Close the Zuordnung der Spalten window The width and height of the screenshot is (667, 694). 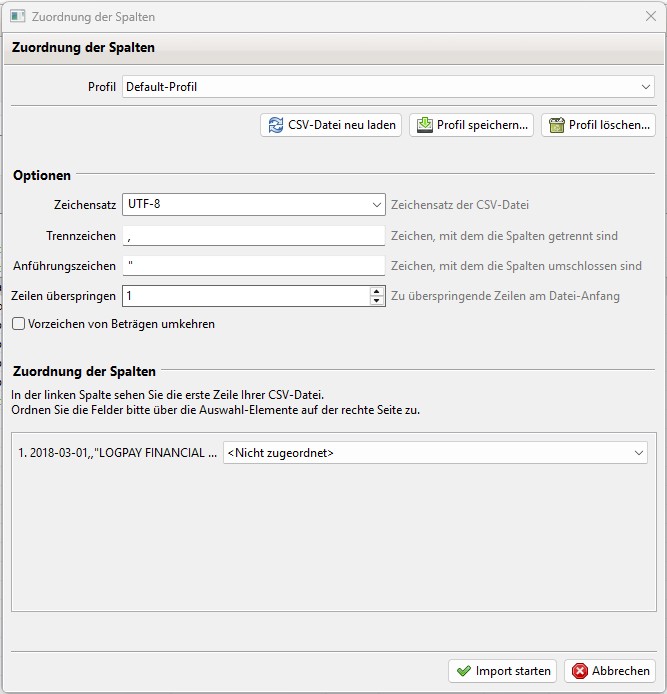click(651, 16)
